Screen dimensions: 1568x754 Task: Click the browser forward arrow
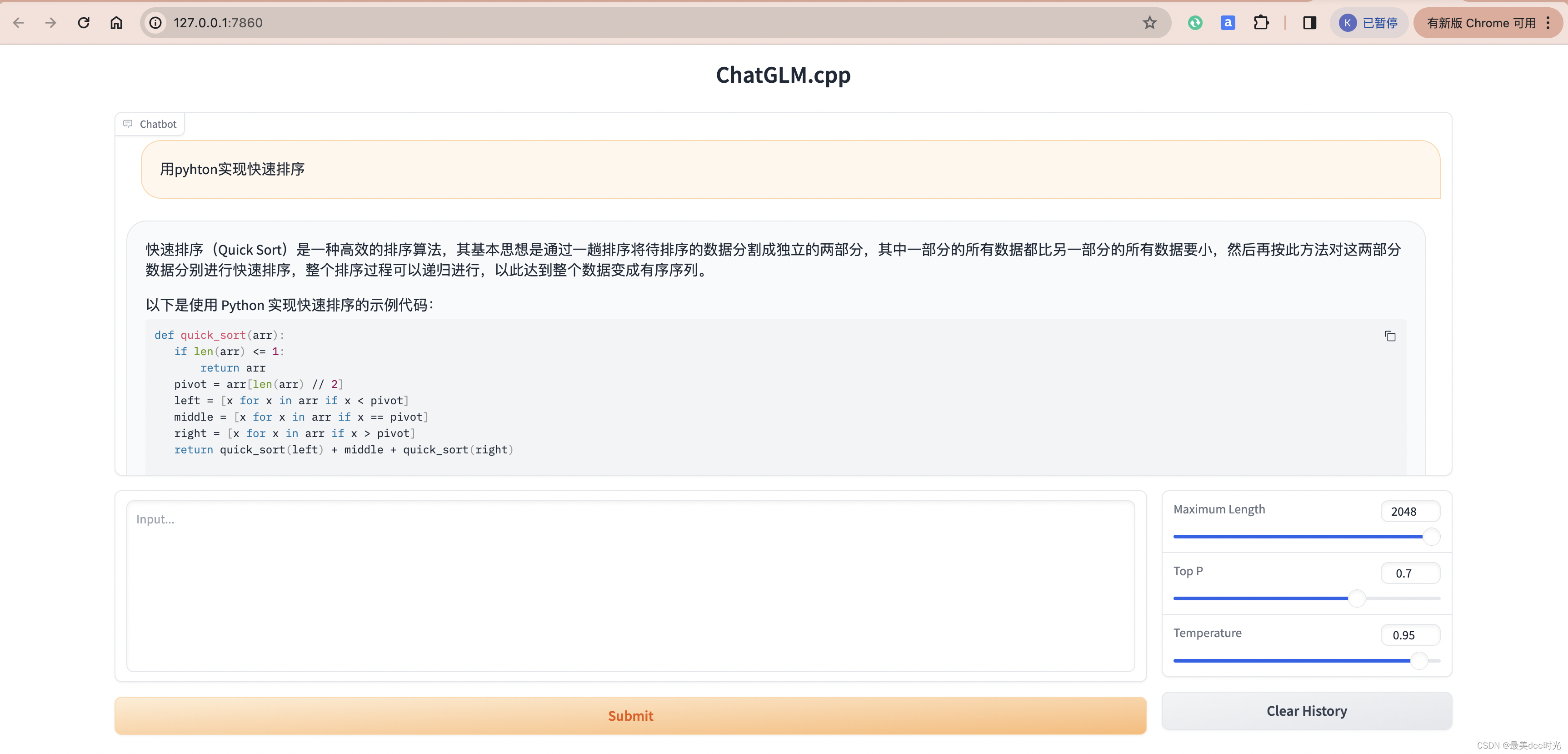(51, 23)
